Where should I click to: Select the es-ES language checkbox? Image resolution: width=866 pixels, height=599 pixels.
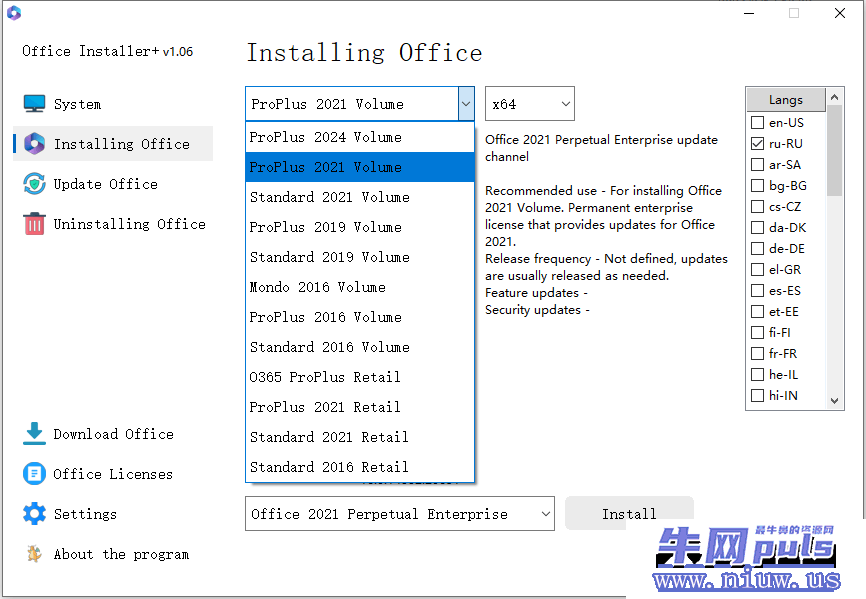point(757,290)
